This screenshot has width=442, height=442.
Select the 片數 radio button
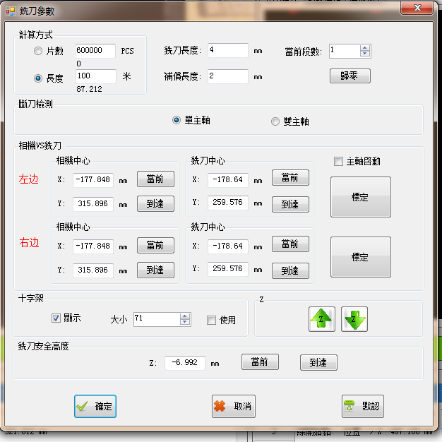(x=38, y=51)
